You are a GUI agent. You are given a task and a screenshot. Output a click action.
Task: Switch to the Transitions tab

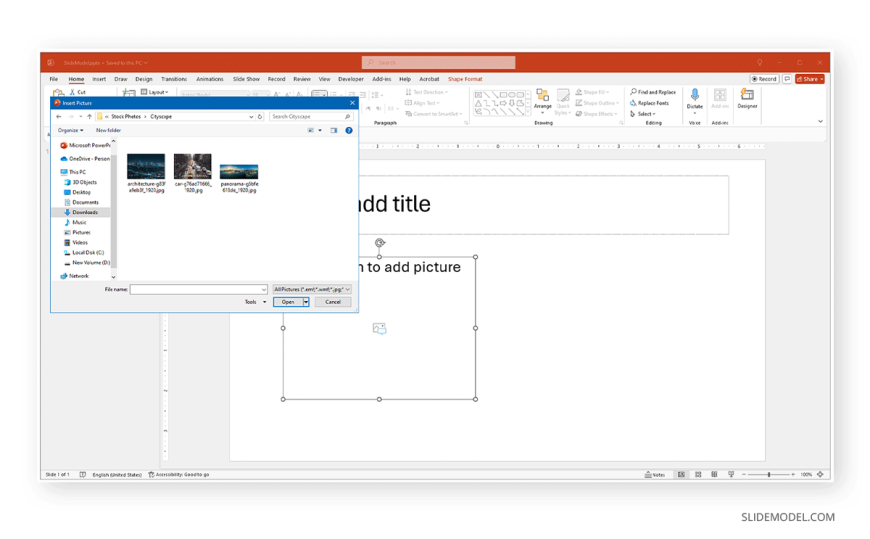[x=174, y=79]
